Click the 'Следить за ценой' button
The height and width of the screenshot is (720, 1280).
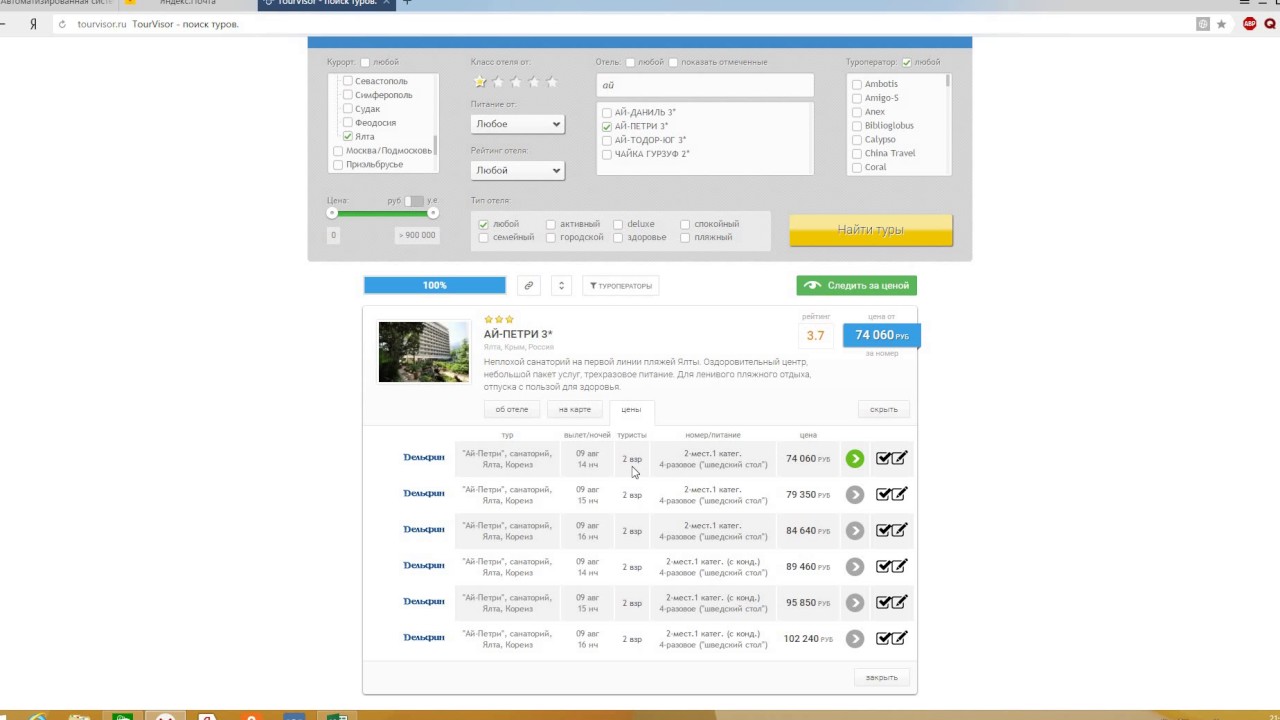[857, 286]
